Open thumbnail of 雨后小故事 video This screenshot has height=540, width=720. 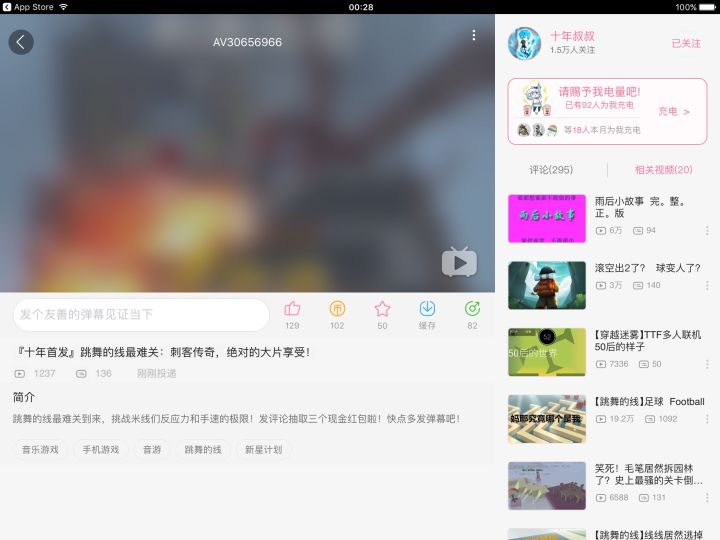[x=547, y=219]
